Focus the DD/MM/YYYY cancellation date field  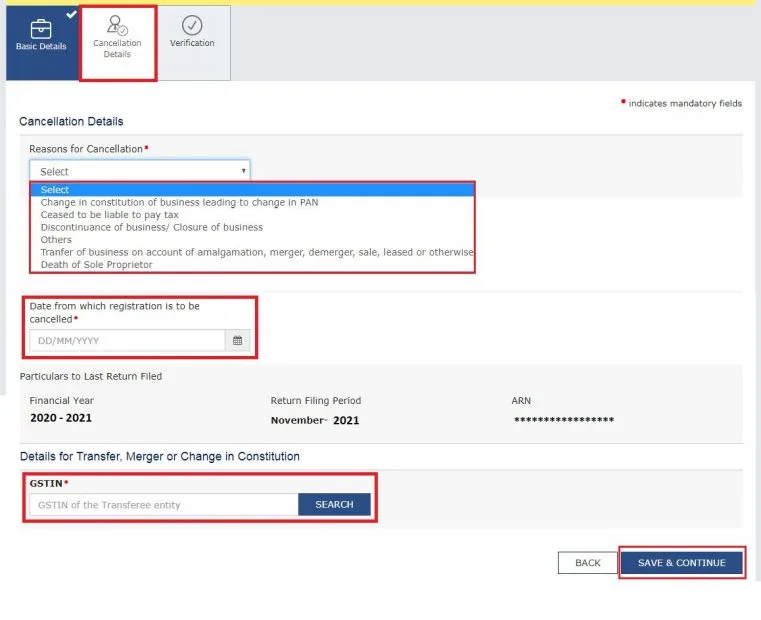tap(127, 340)
